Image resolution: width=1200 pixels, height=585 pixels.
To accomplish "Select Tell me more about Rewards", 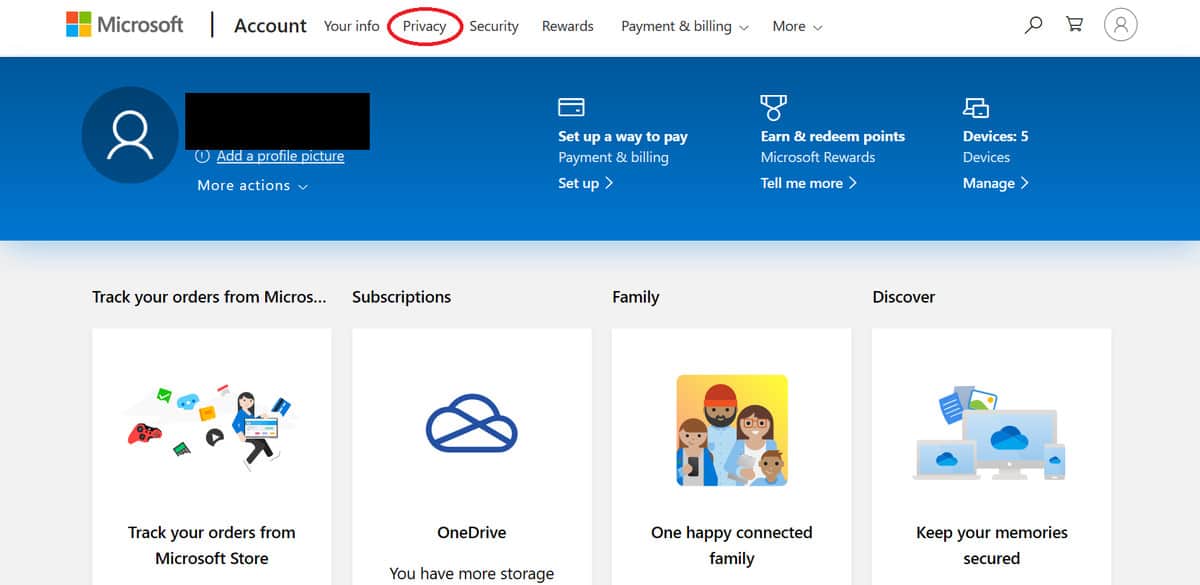I will click(808, 183).
